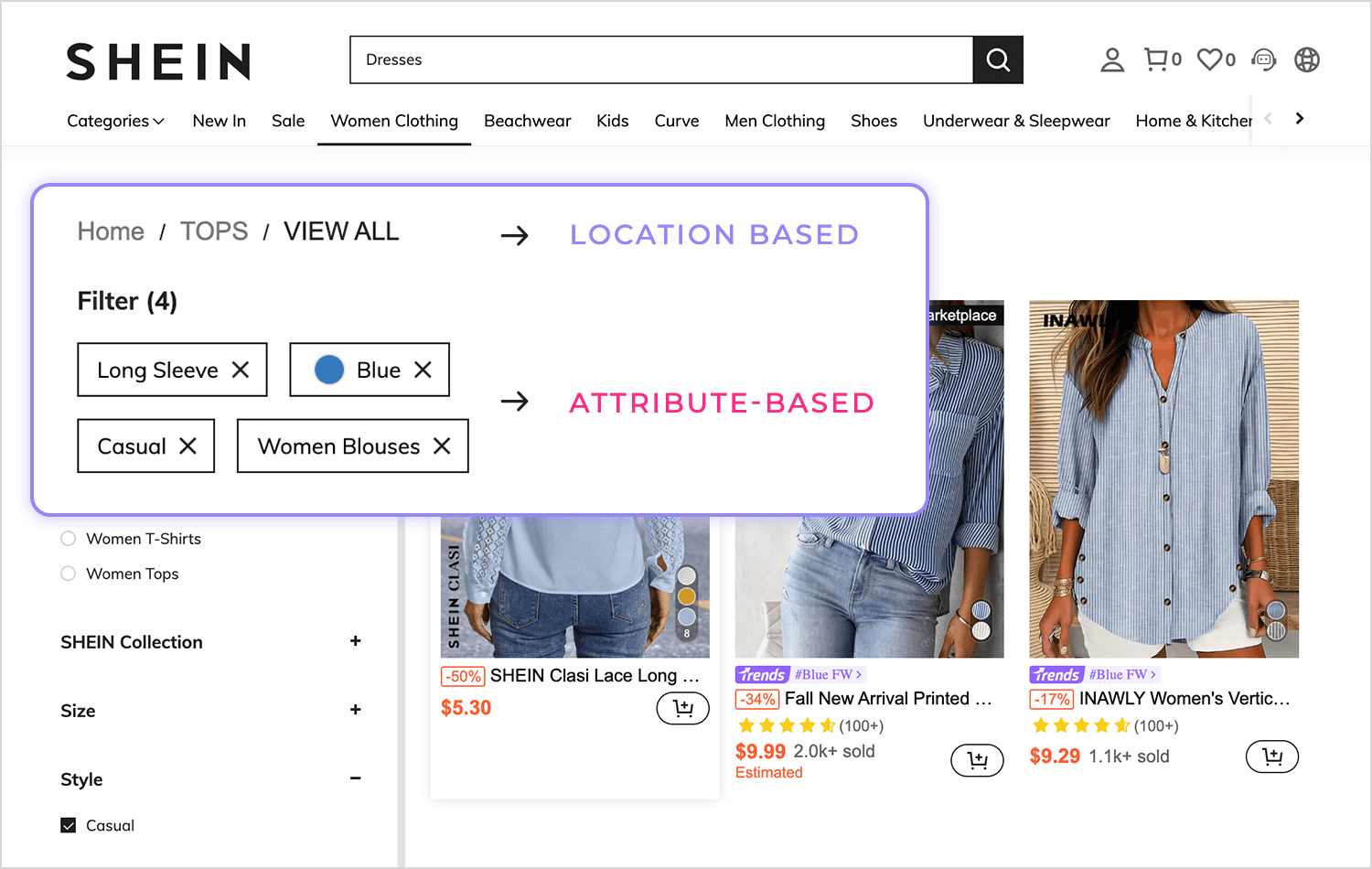Open #Blue FW link on Fall New Arrival
Viewport: 1372px width, 869px height.
click(828, 674)
